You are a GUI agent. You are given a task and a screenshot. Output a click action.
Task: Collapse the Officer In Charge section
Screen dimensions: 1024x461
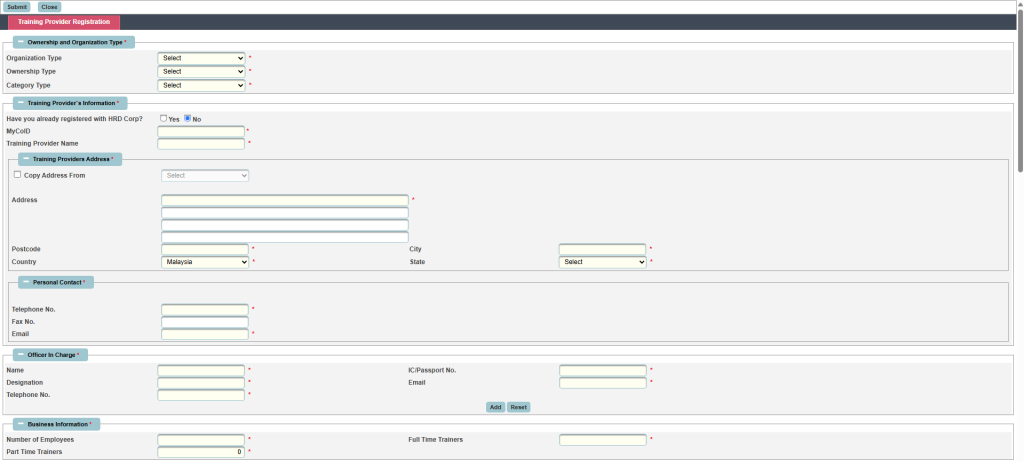[x=21, y=355]
